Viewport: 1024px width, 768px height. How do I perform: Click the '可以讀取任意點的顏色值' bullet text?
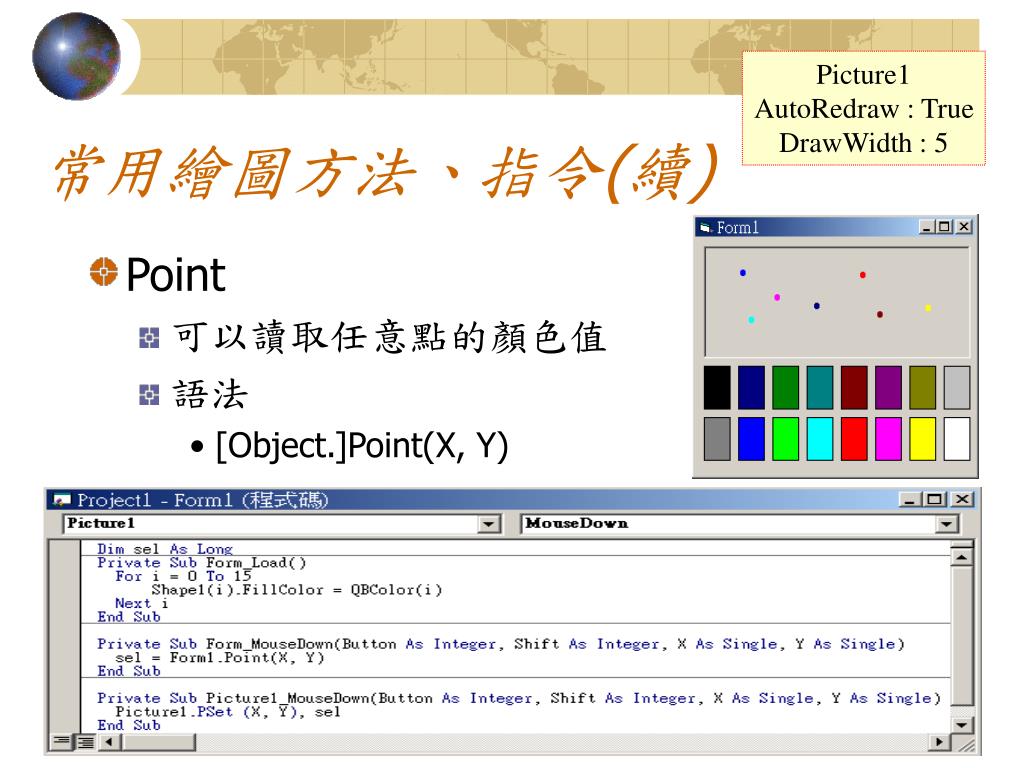390,338
